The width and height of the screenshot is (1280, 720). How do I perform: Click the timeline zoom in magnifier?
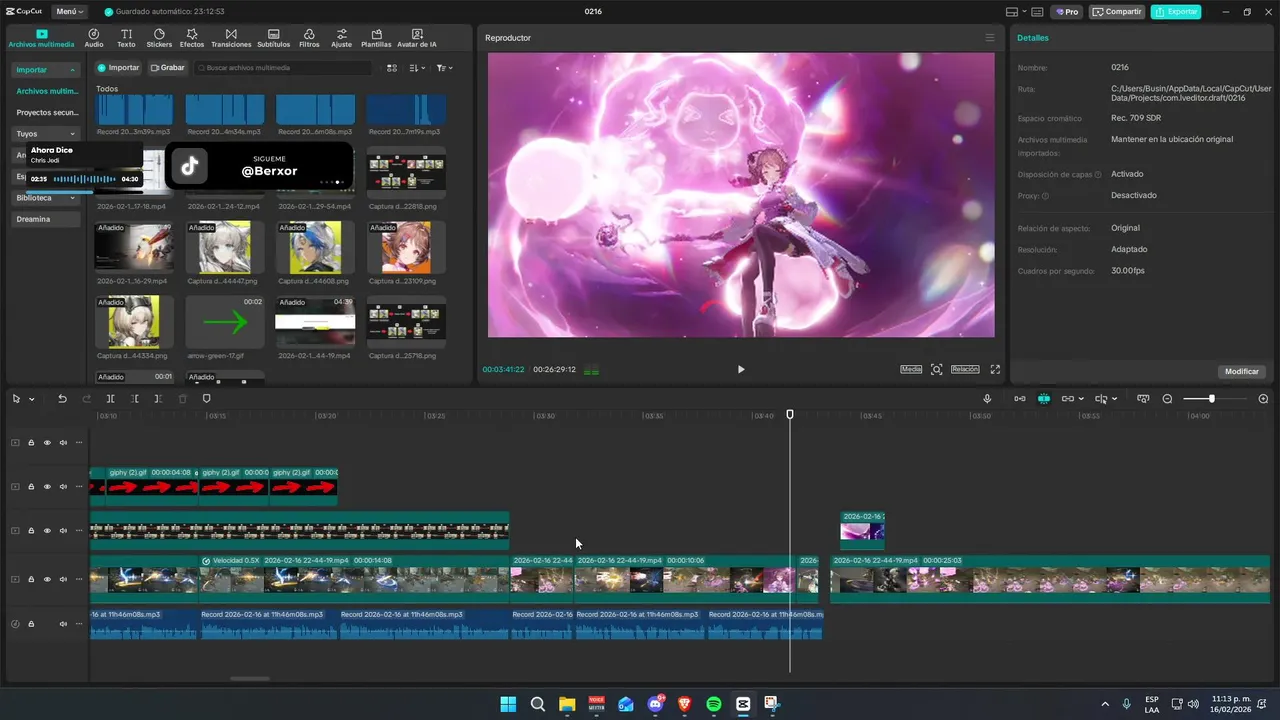point(1263,399)
